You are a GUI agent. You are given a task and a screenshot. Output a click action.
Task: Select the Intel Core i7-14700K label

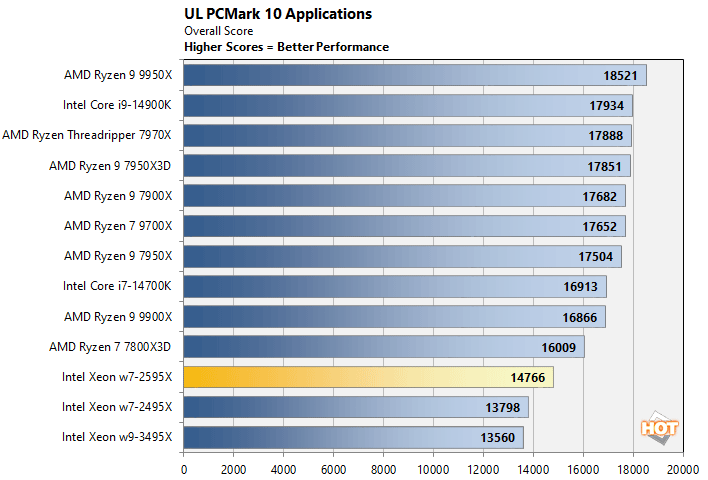(117, 286)
